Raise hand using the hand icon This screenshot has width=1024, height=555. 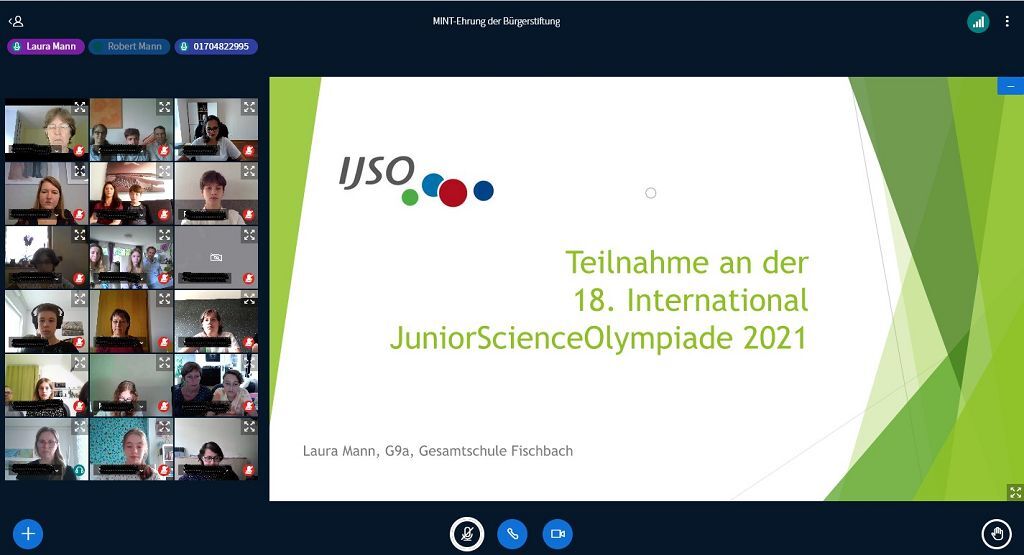click(x=995, y=534)
